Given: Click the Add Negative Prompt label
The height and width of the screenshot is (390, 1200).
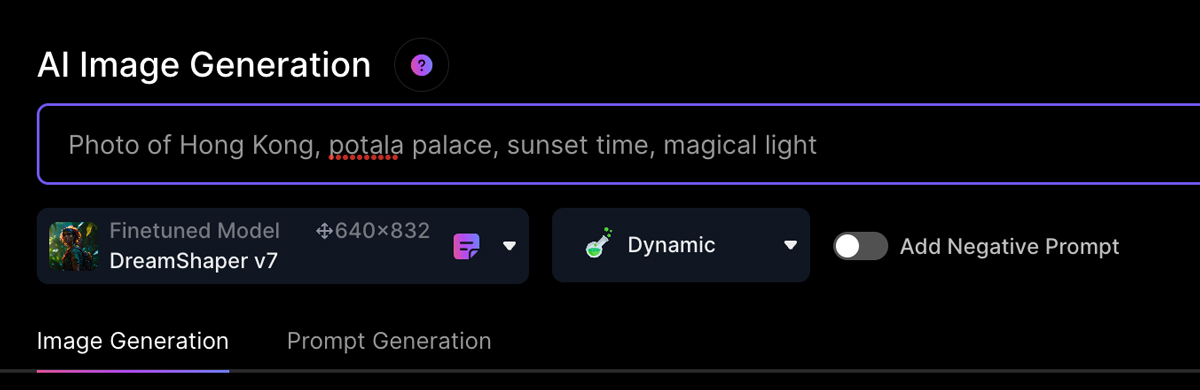Looking at the screenshot, I should 1009,246.
